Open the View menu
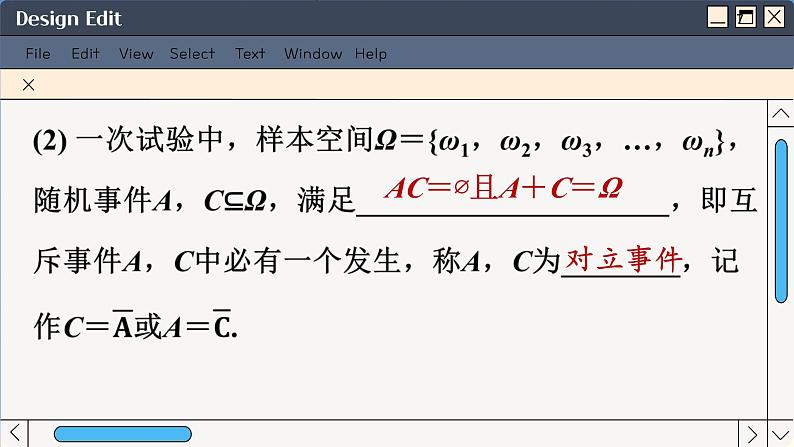The image size is (794, 447). 136,54
